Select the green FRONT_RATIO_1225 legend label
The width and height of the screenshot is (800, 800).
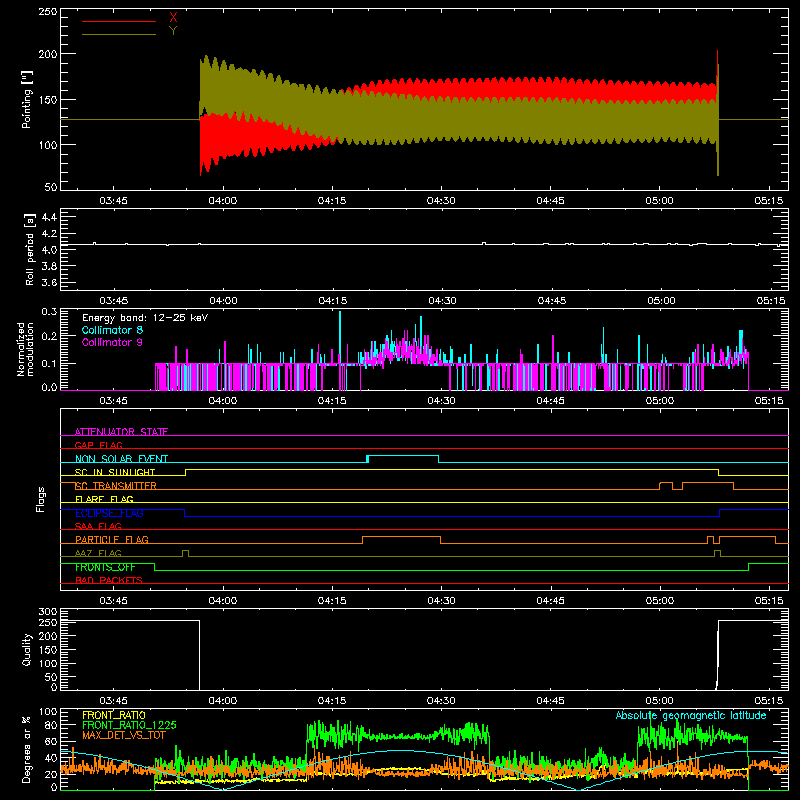[129, 725]
